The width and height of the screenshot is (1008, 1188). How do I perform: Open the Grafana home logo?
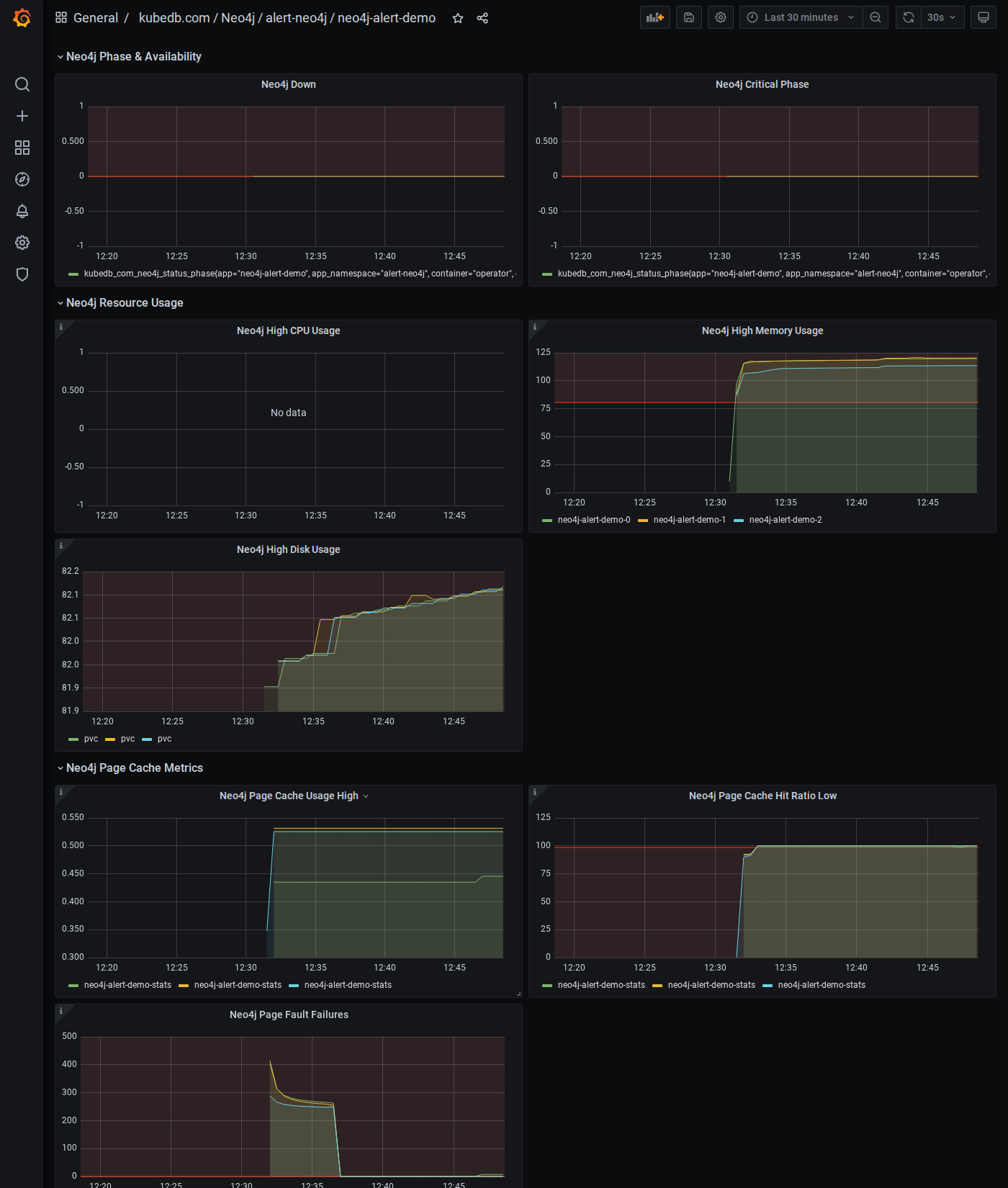click(x=22, y=18)
